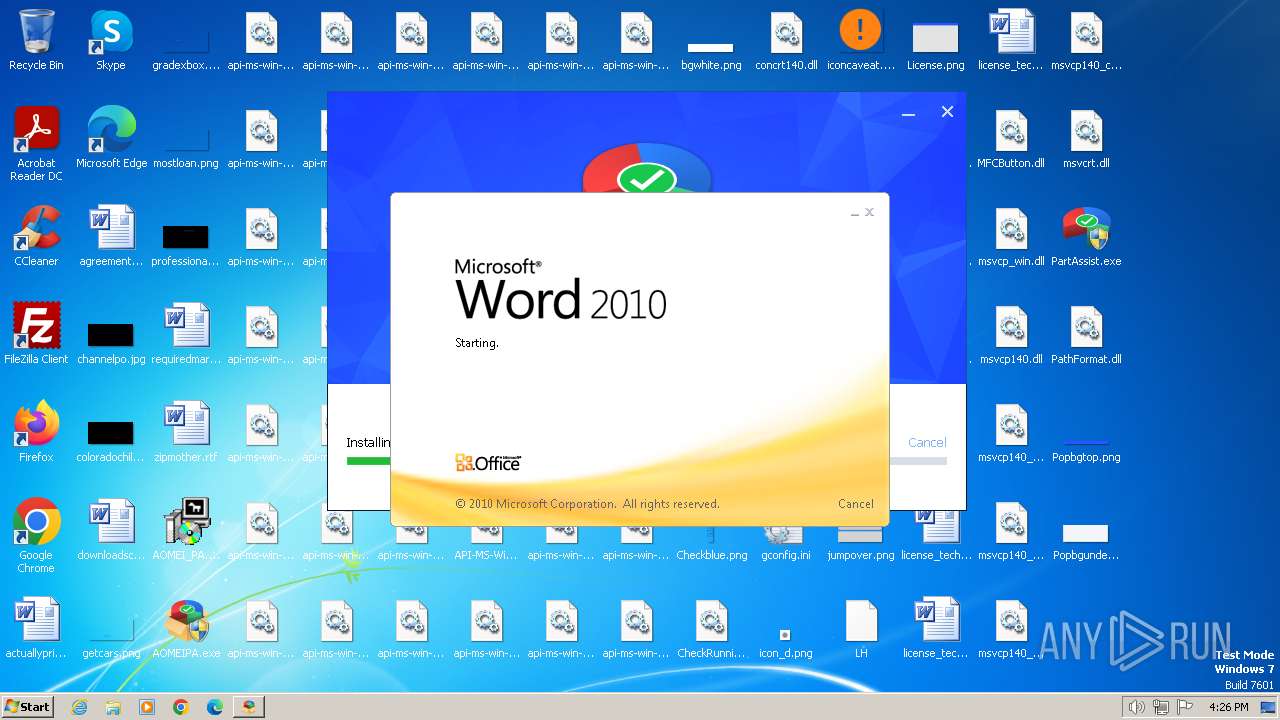Select the icon_d.png file
Viewport: 1280px width, 720px height.
pos(786,642)
